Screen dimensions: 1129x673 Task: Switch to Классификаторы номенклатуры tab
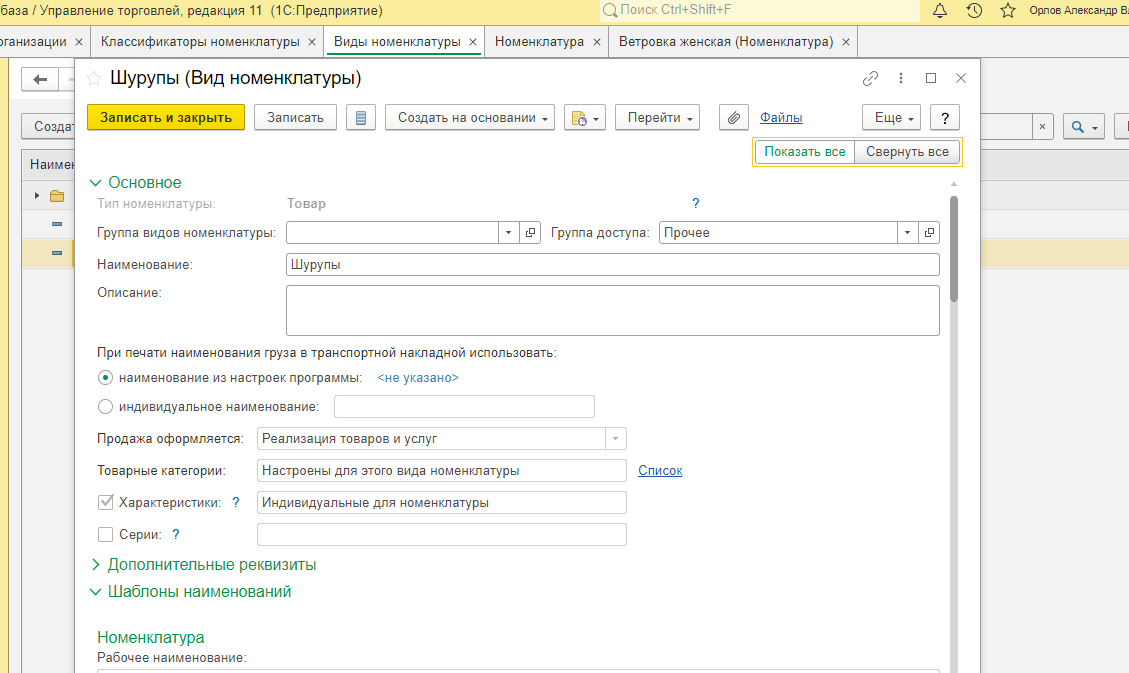point(200,42)
